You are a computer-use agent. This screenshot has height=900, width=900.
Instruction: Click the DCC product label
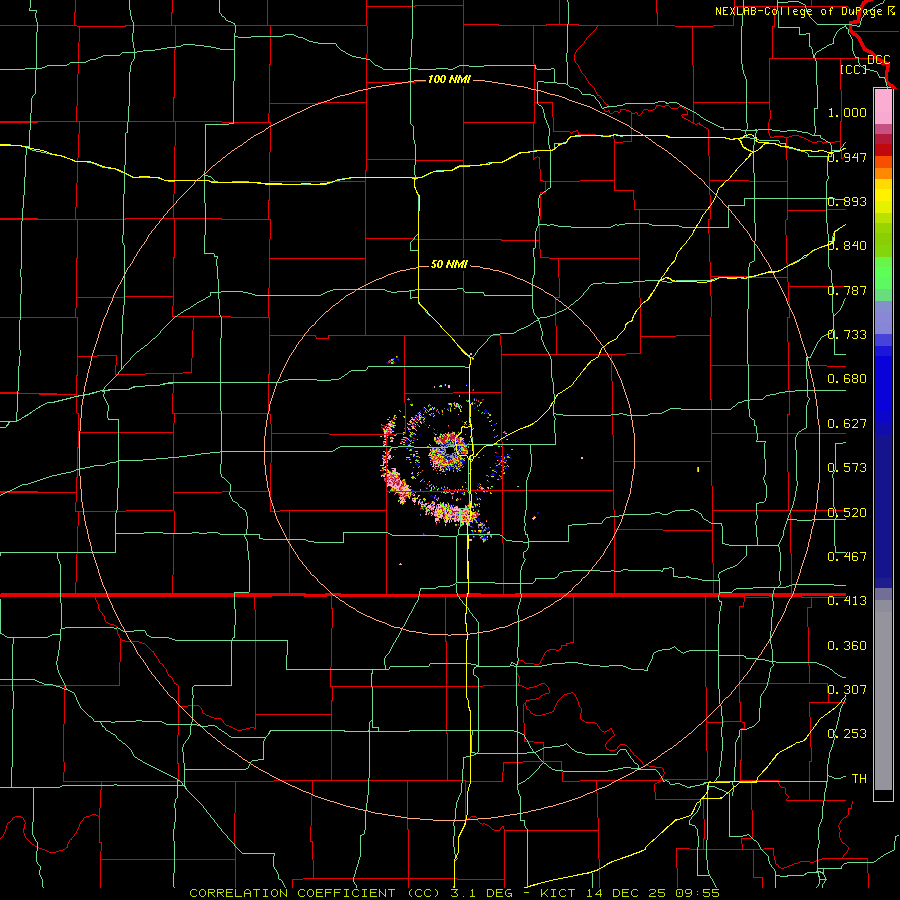879,60
